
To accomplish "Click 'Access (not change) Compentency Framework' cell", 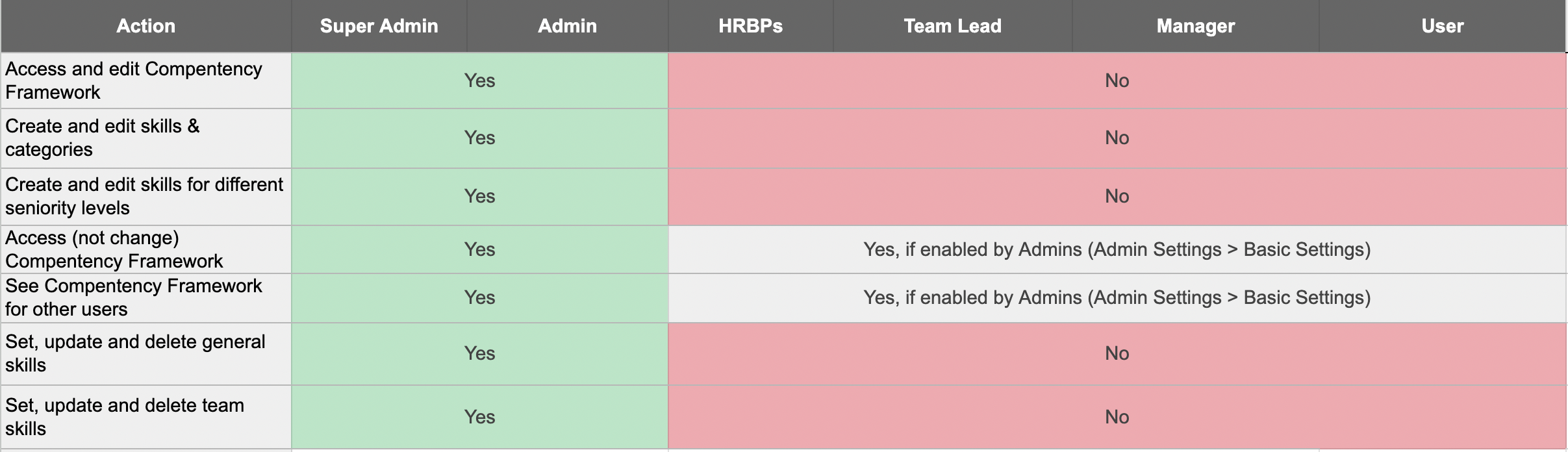I will [146, 249].
